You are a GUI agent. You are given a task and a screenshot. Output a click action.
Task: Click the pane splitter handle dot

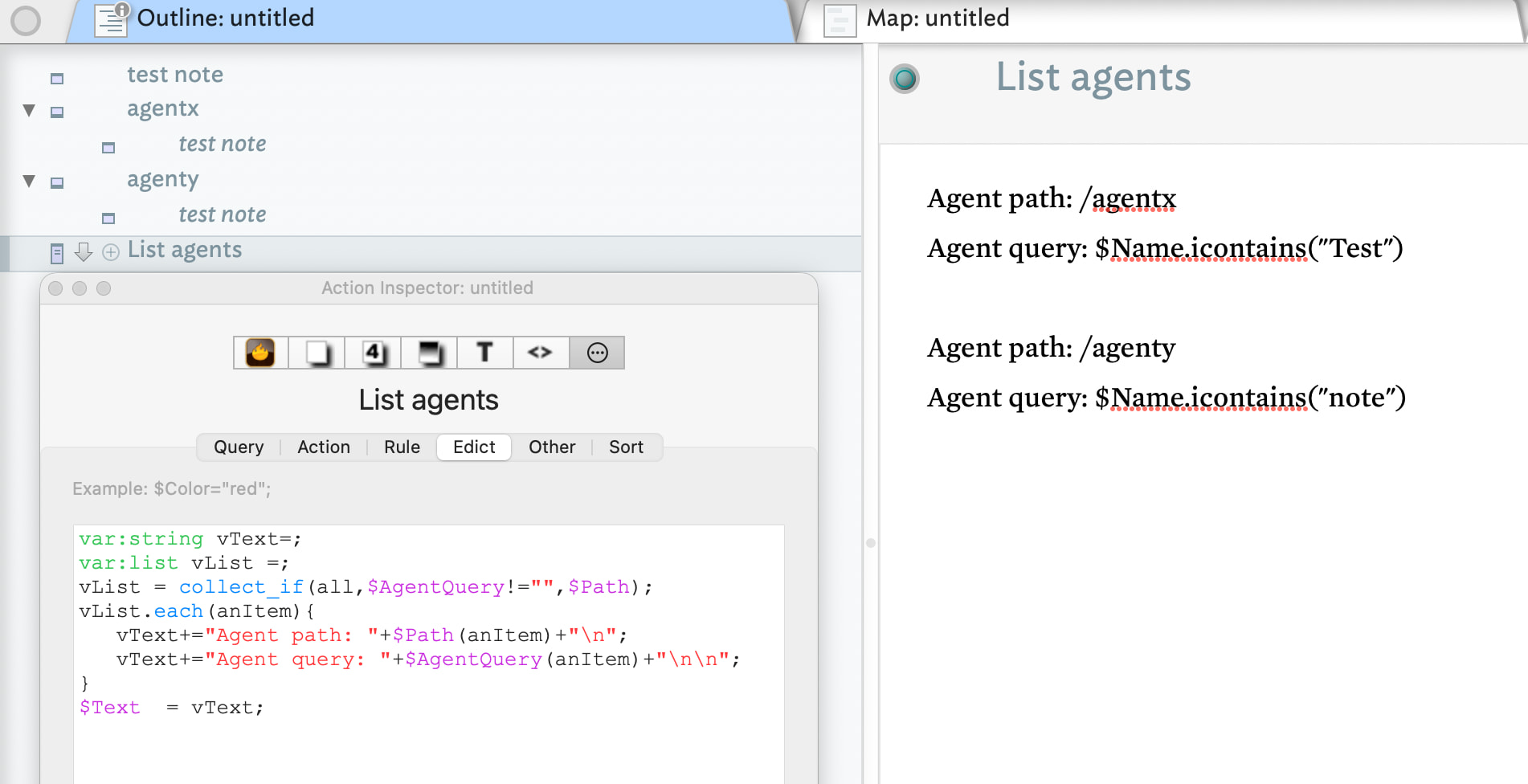pos(870,543)
